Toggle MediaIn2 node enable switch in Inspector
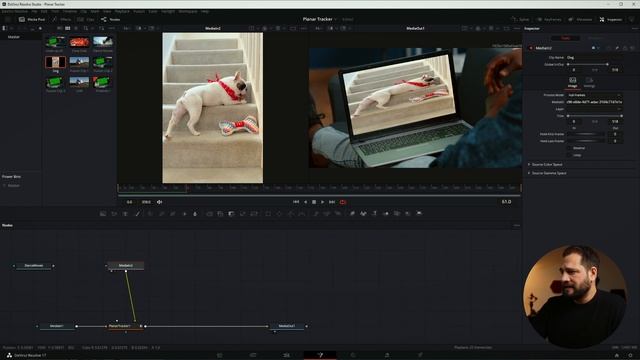 531,48
